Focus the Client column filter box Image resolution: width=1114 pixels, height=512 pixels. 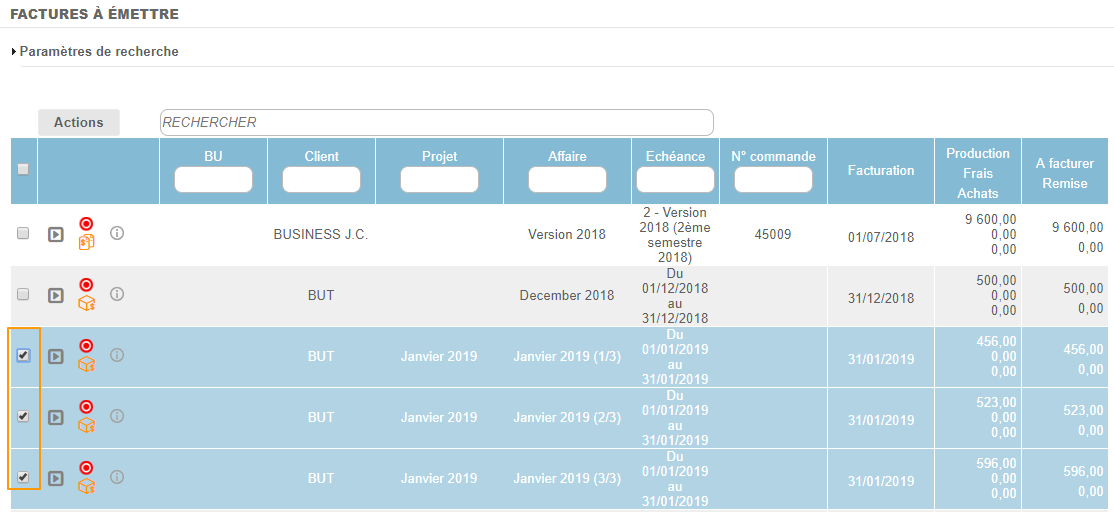(x=321, y=180)
